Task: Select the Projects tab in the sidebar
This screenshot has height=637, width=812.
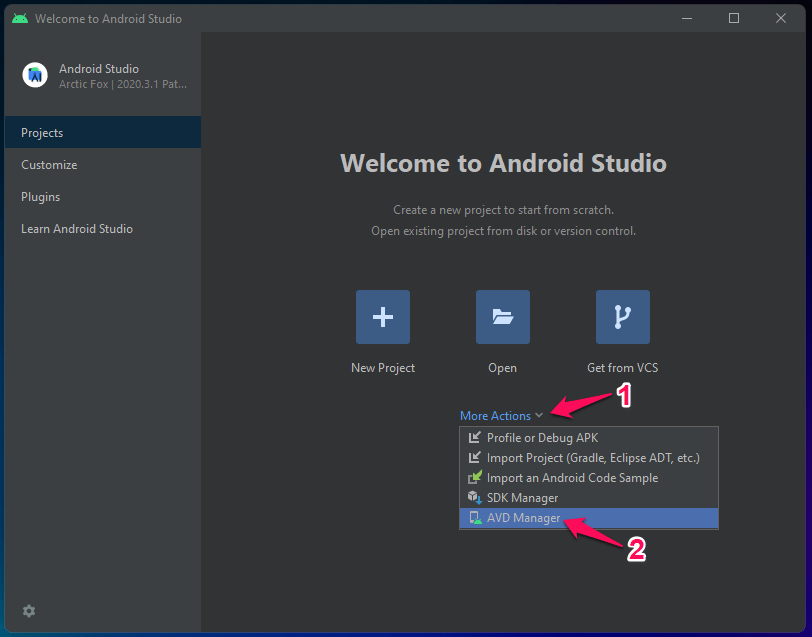Action: point(103,133)
